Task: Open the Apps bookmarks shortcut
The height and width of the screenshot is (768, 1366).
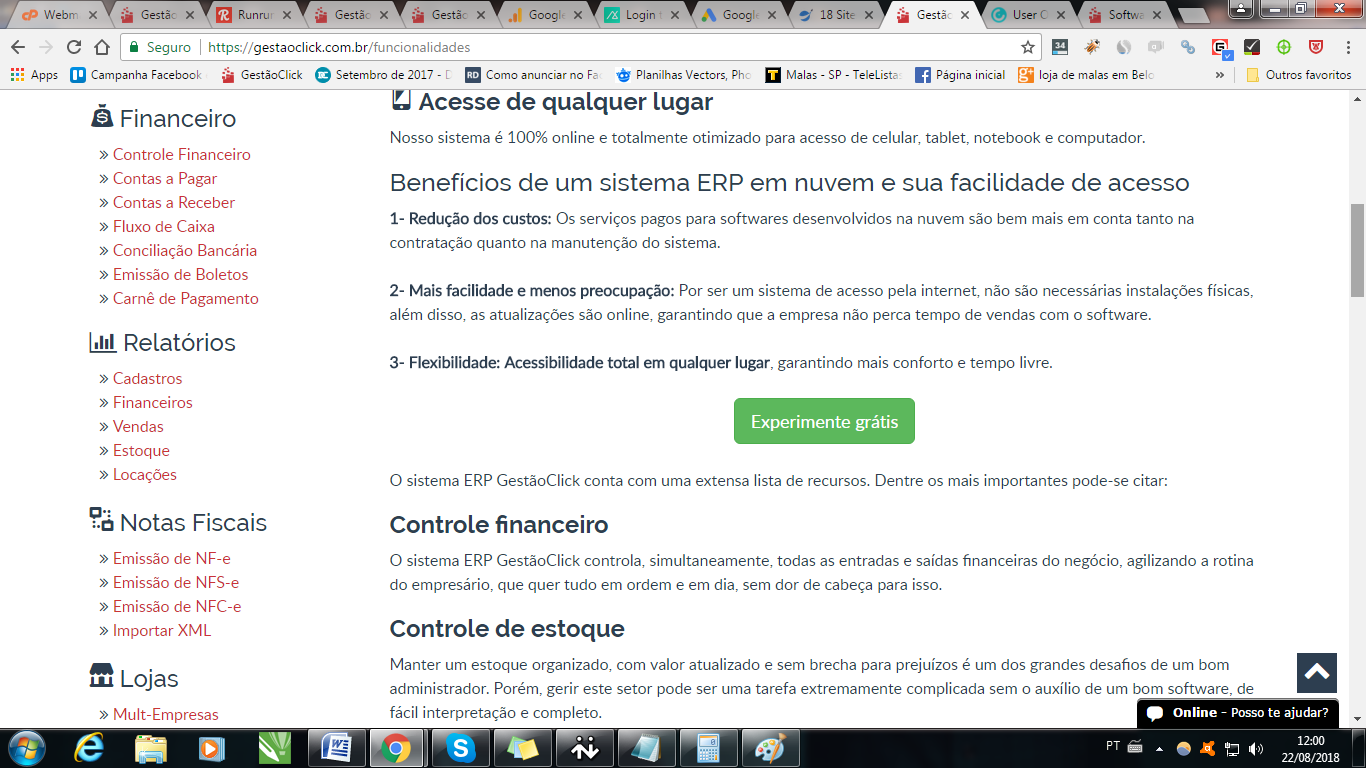Action: (x=35, y=75)
